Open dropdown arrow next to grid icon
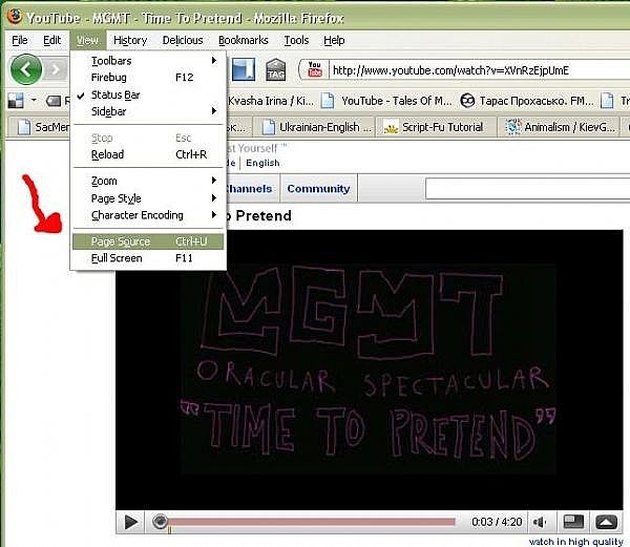Viewport: 630px width, 547px height. click(34, 100)
